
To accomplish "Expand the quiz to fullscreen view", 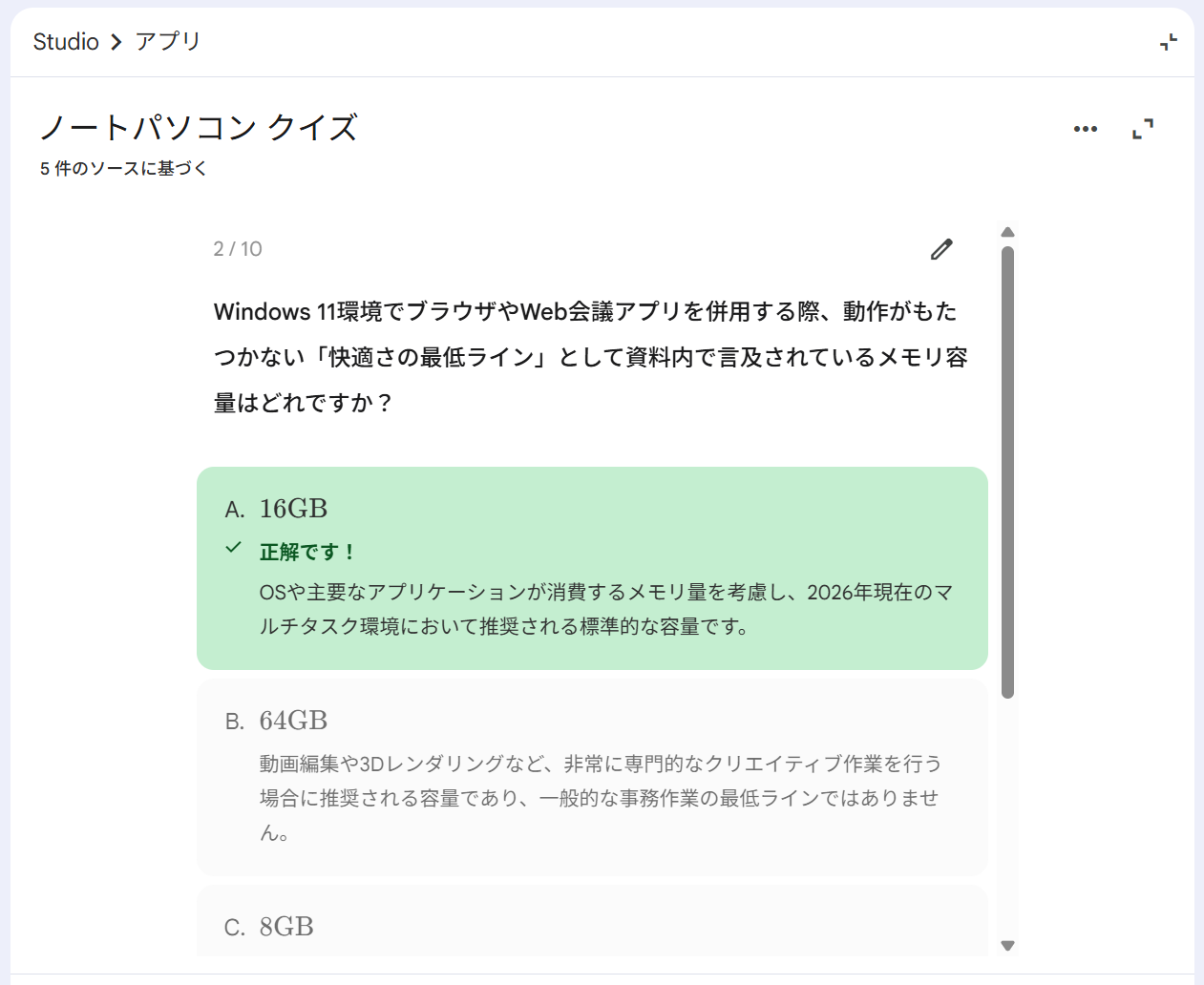I will [1143, 129].
